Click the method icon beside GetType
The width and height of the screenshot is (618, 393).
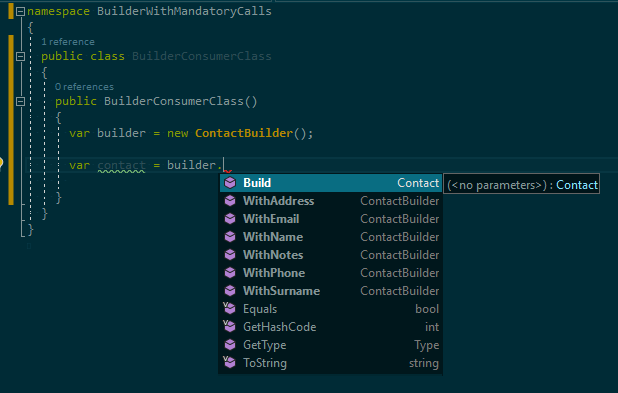[x=230, y=345]
